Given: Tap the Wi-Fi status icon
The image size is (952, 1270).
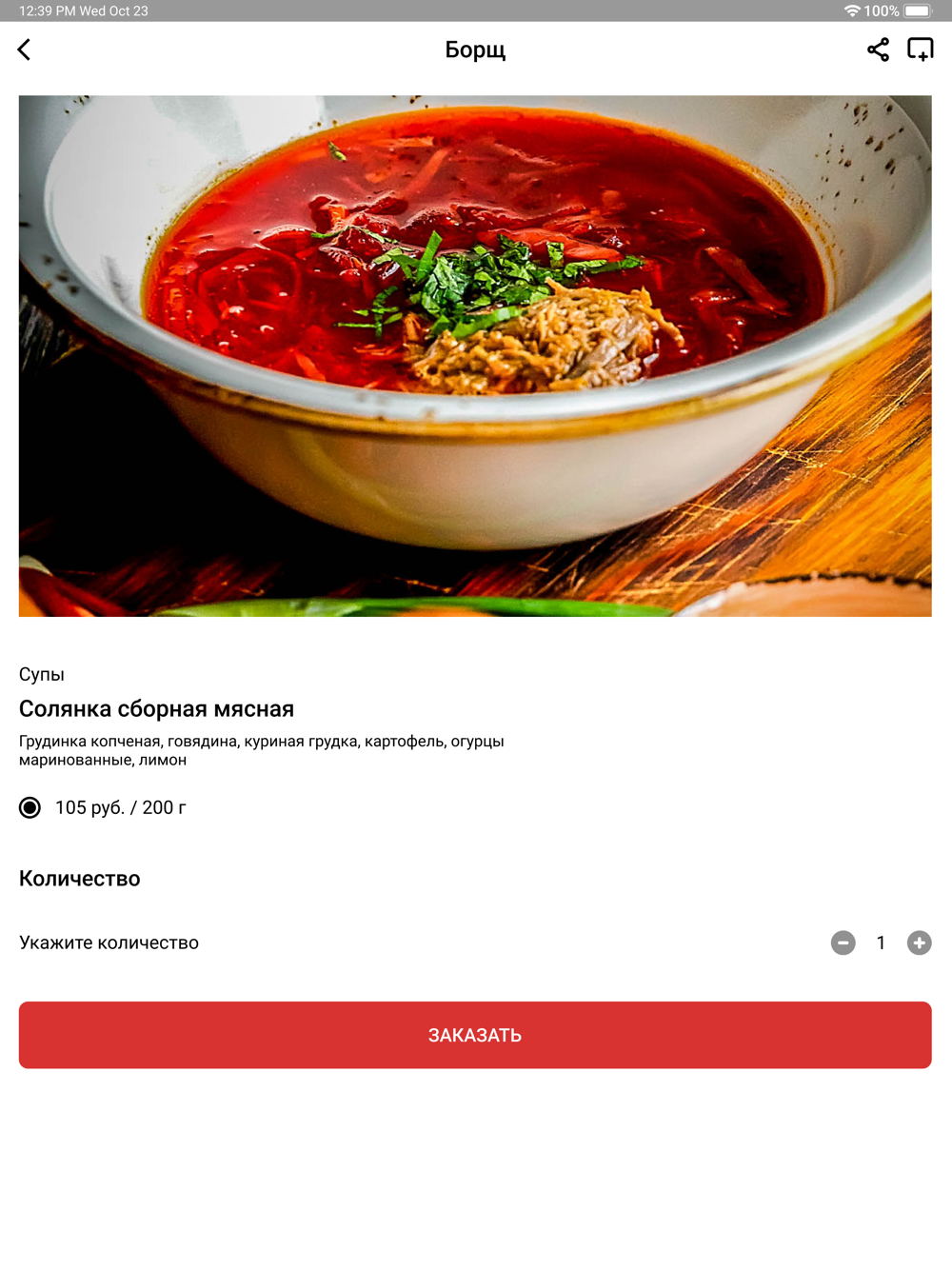Looking at the screenshot, I should tap(852, 10).
